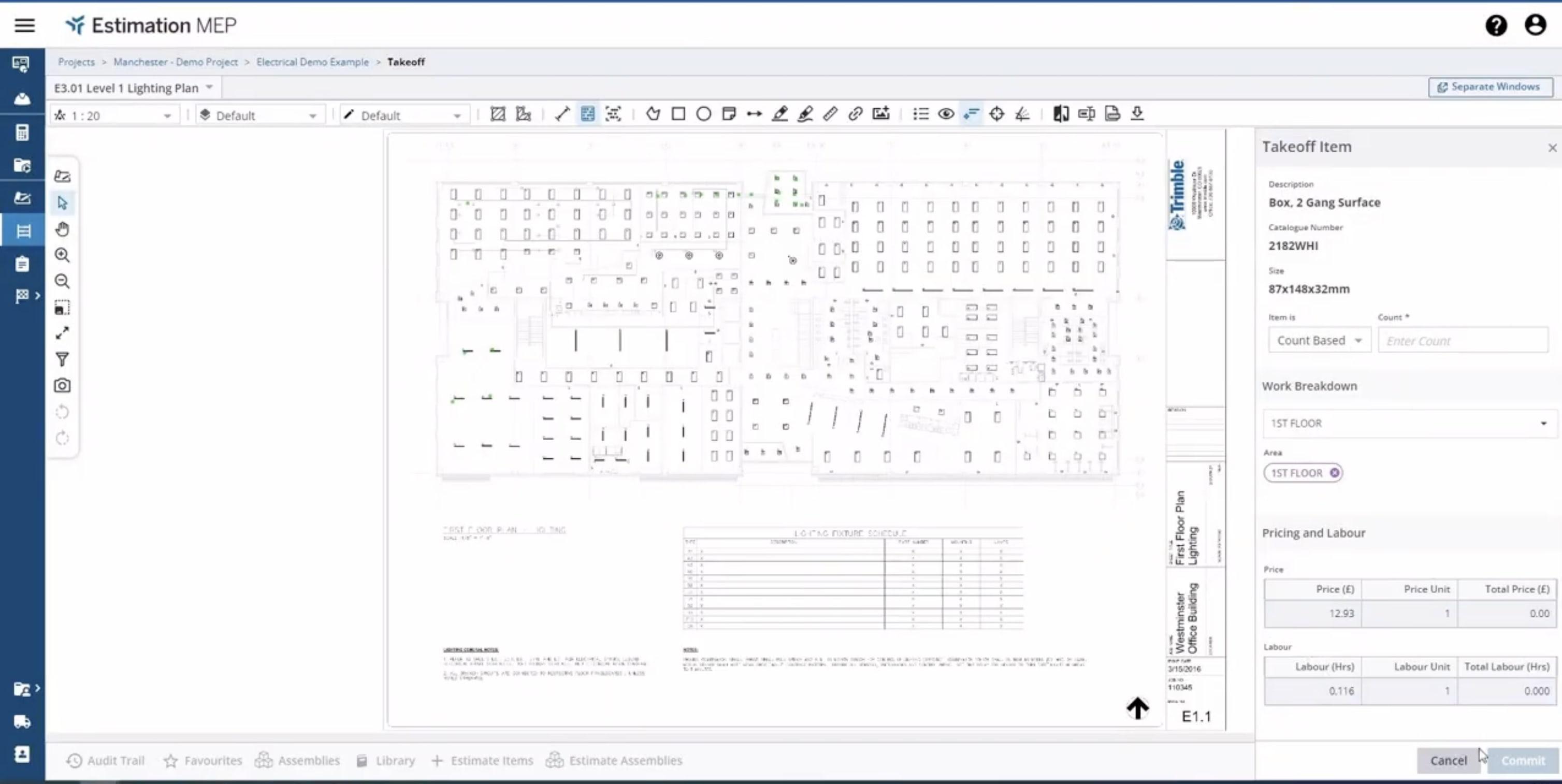
Task: Click the snapshot camera icon
Action: click(62, 386)
